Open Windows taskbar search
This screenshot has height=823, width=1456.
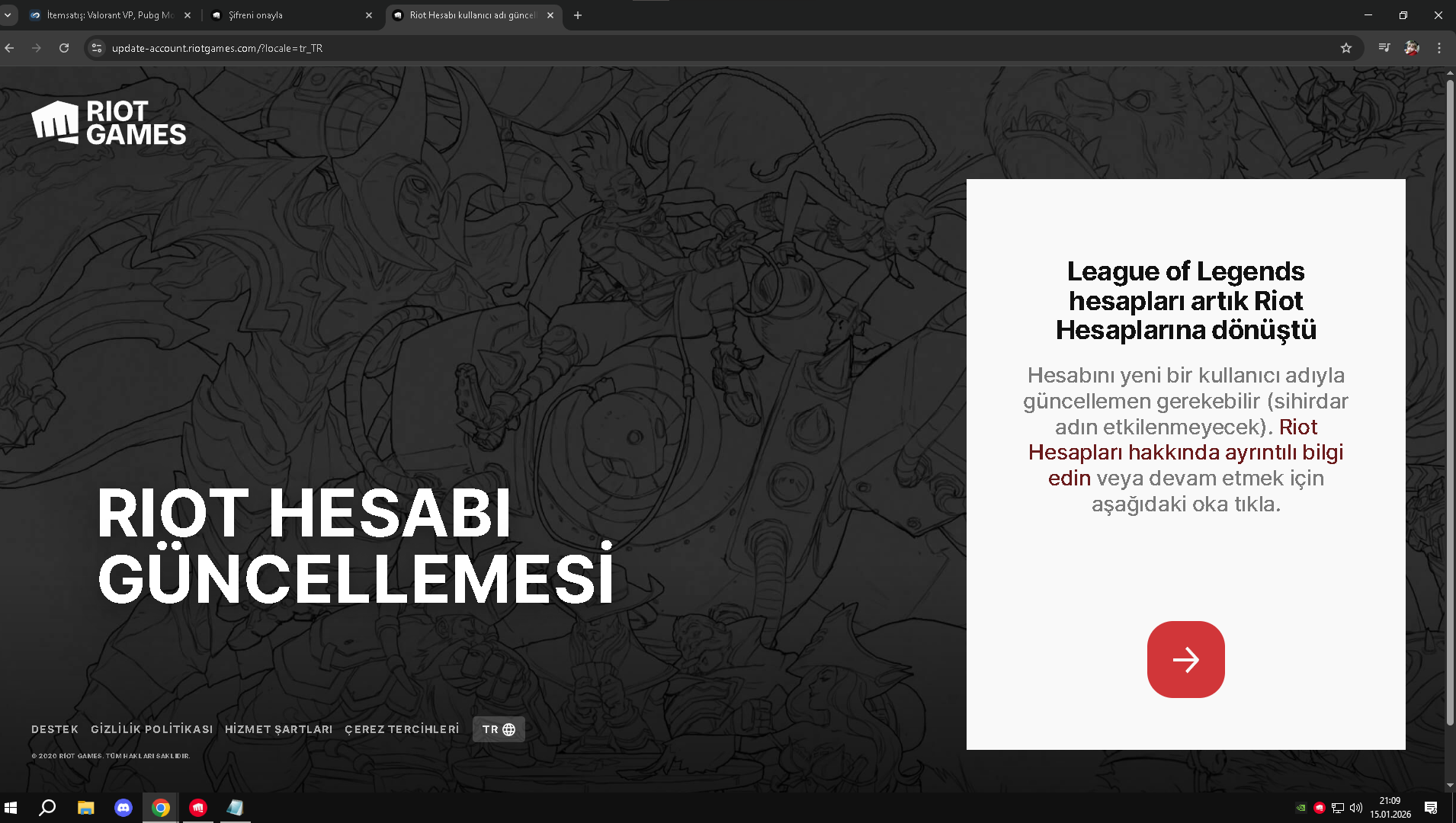tap(47, 808)
